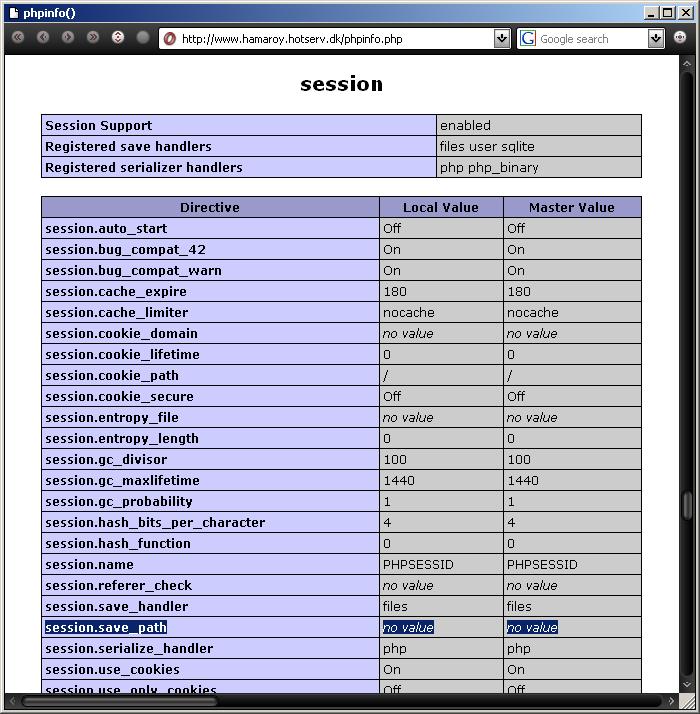Click 'session.hash_function' directive name
This screenshot has height=714, width=700.
coord(118,543)
